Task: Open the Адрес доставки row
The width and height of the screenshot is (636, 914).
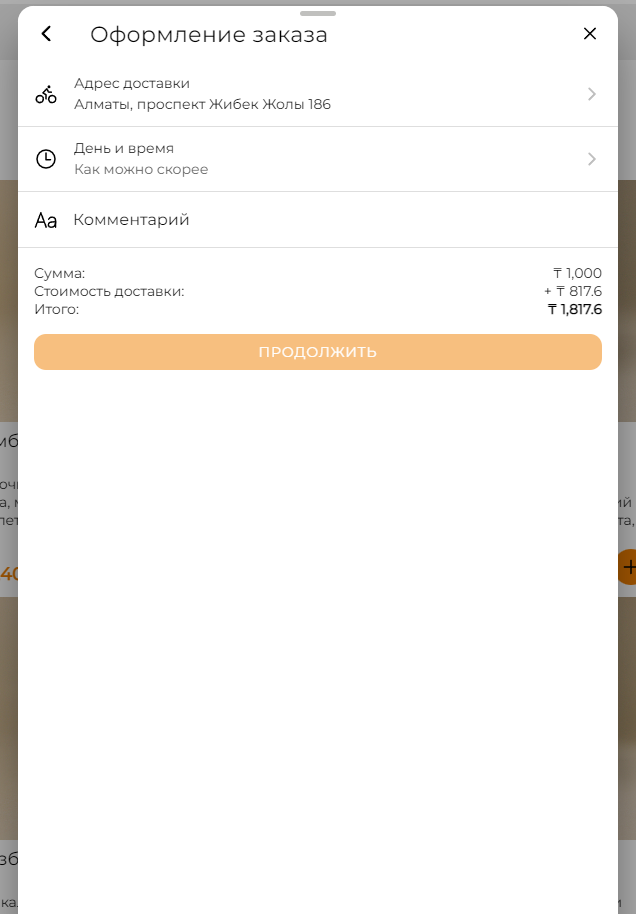Action: [318, 94]
